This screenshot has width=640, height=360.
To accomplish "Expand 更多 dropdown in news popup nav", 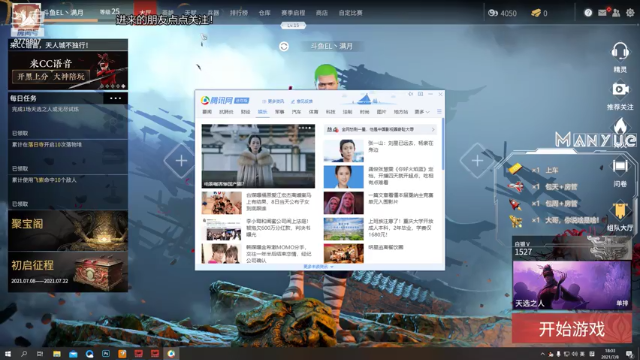I will (422, 111).
